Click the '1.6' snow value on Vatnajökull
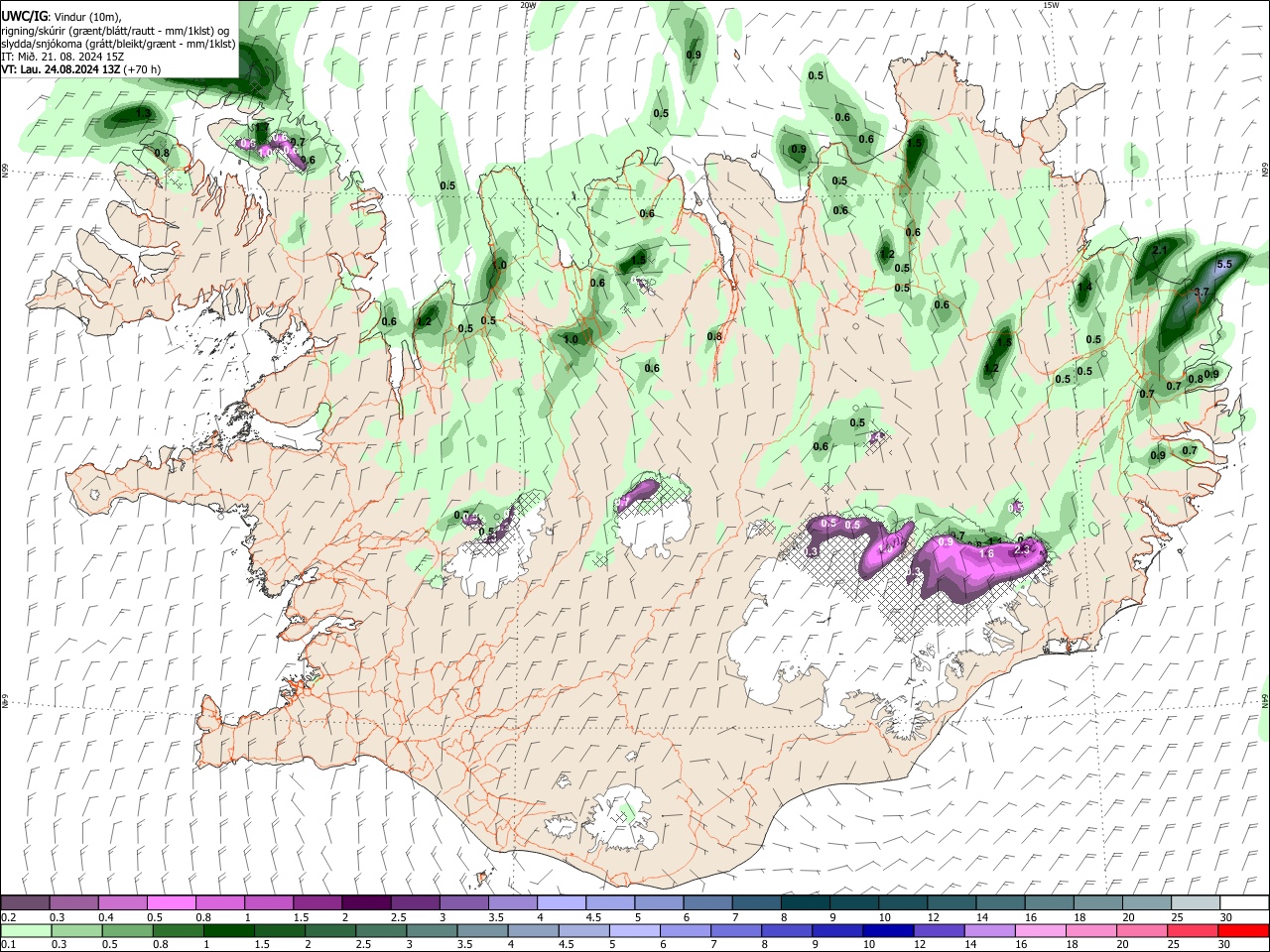 (x=987, y=553)
